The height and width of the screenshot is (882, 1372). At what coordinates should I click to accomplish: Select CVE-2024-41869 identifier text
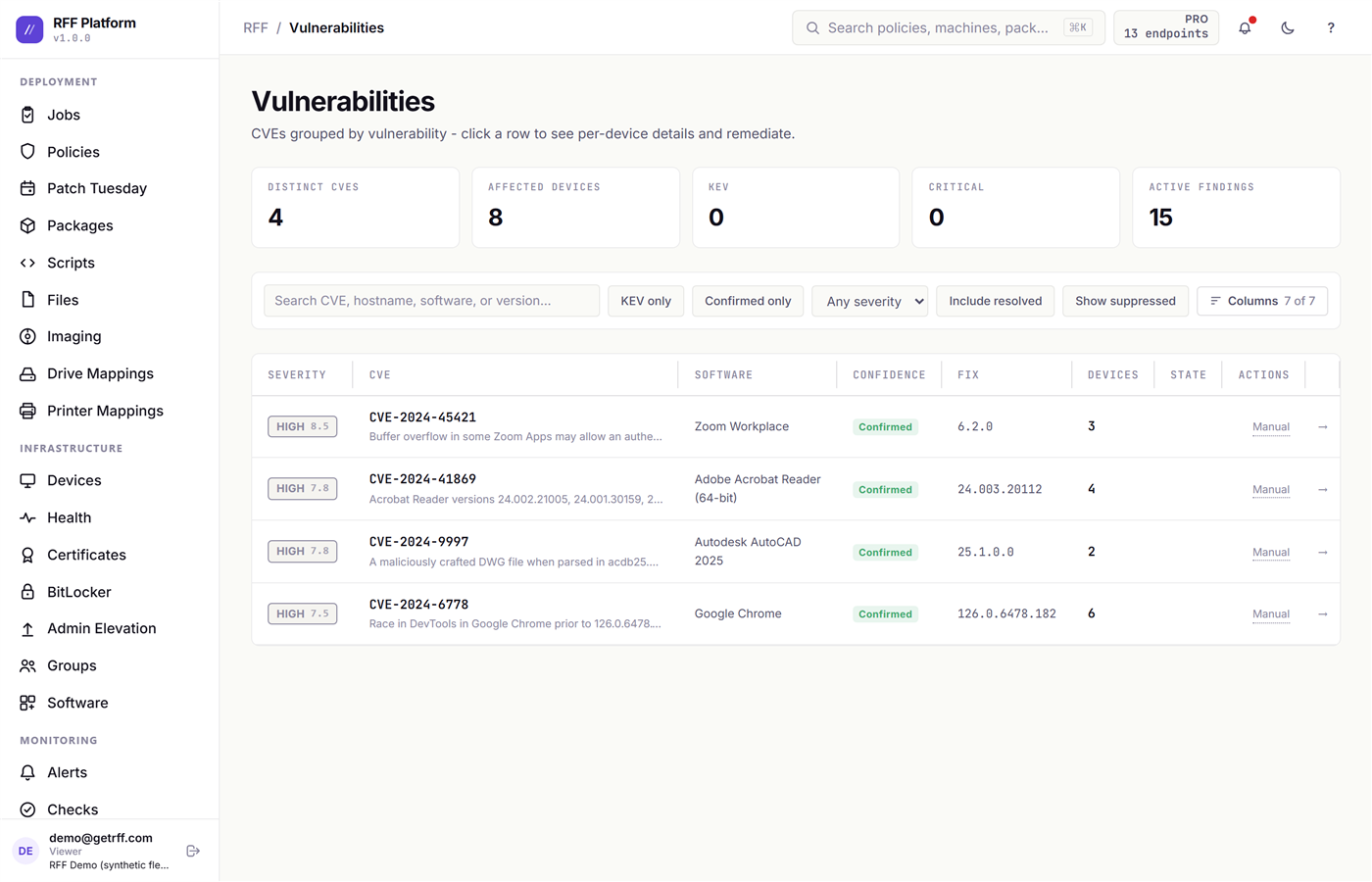coord(422,479)
